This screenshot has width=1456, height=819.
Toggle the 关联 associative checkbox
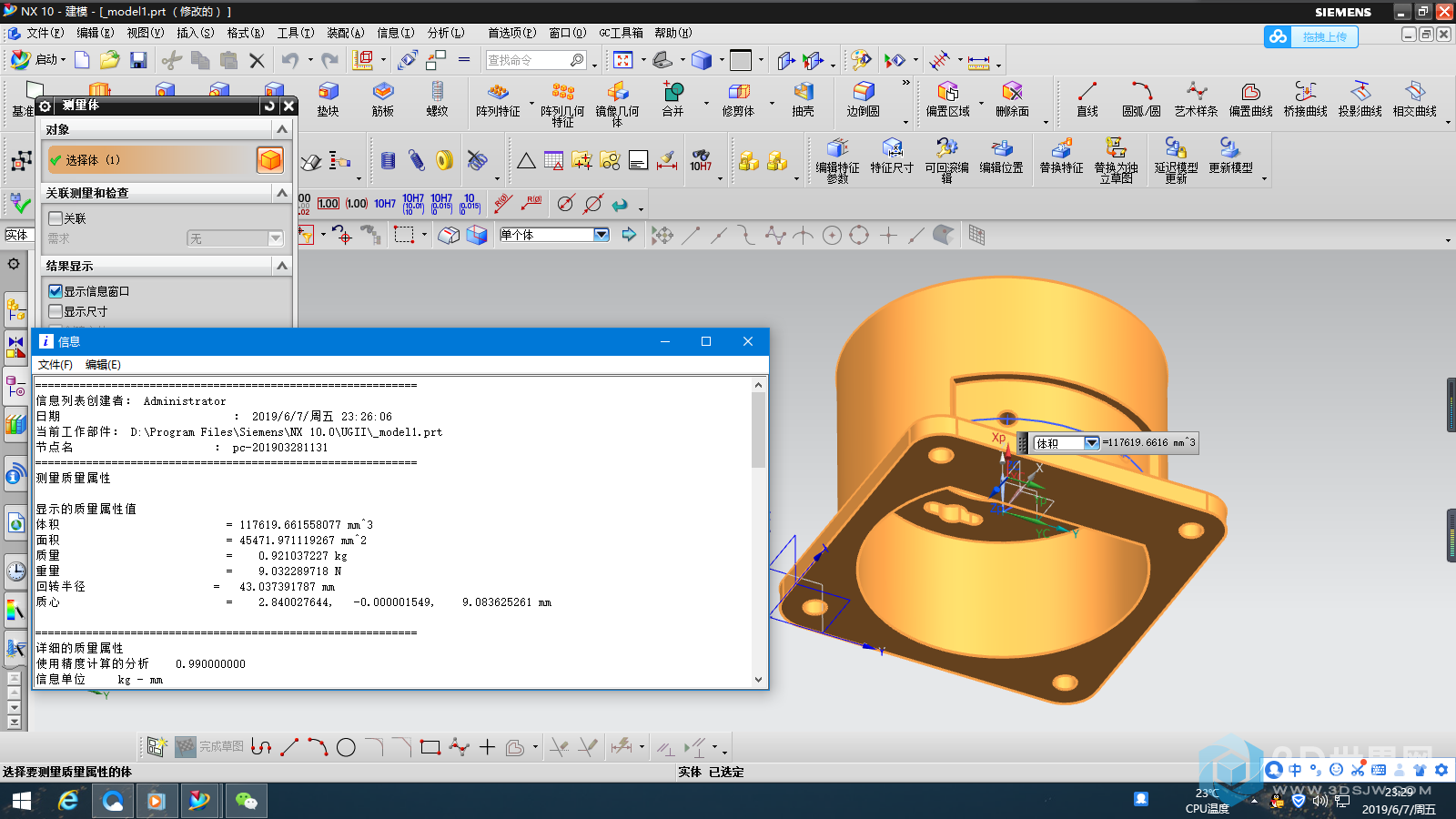point(56,218)
